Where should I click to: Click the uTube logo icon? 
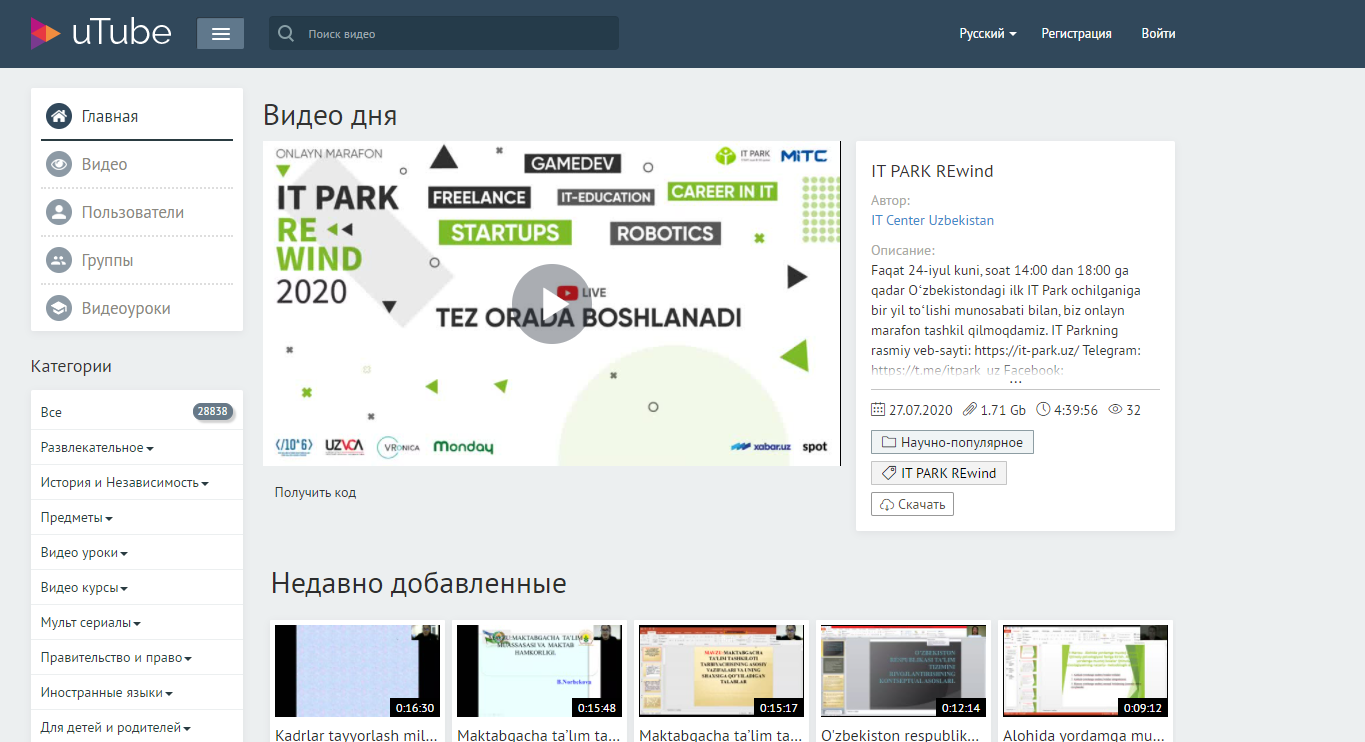pyautogui.click(x=45, y=33)
